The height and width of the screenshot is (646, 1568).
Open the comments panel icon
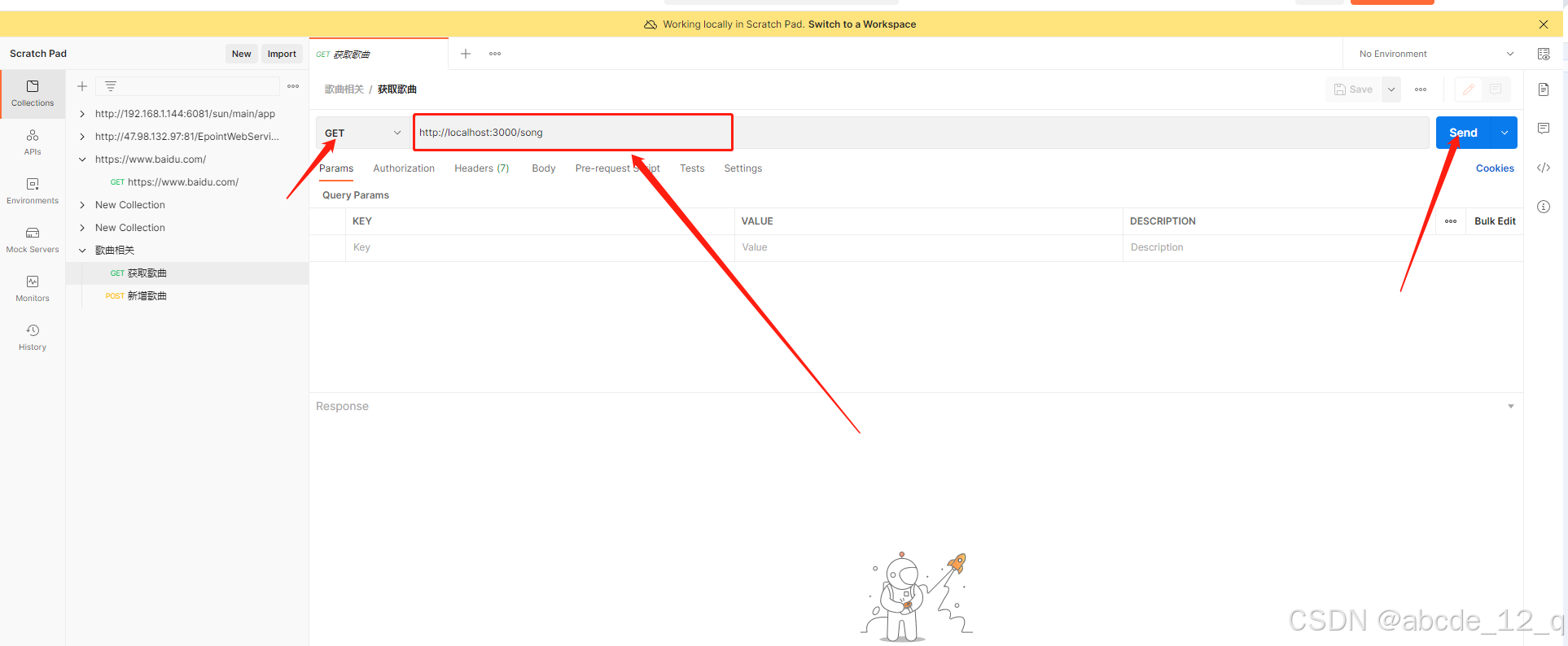pos(1544,129)
